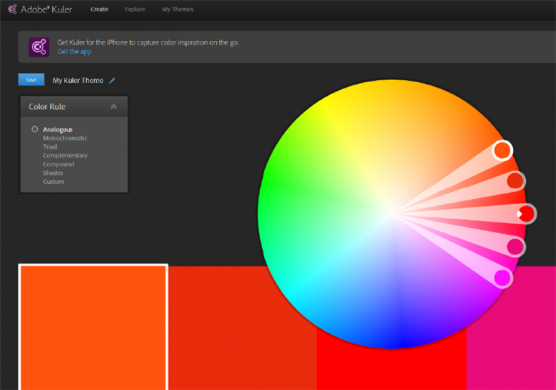This screenshot has height=390, width=556.
Task: Click the iPhone promotion banner text
Action: coord(148,43)
